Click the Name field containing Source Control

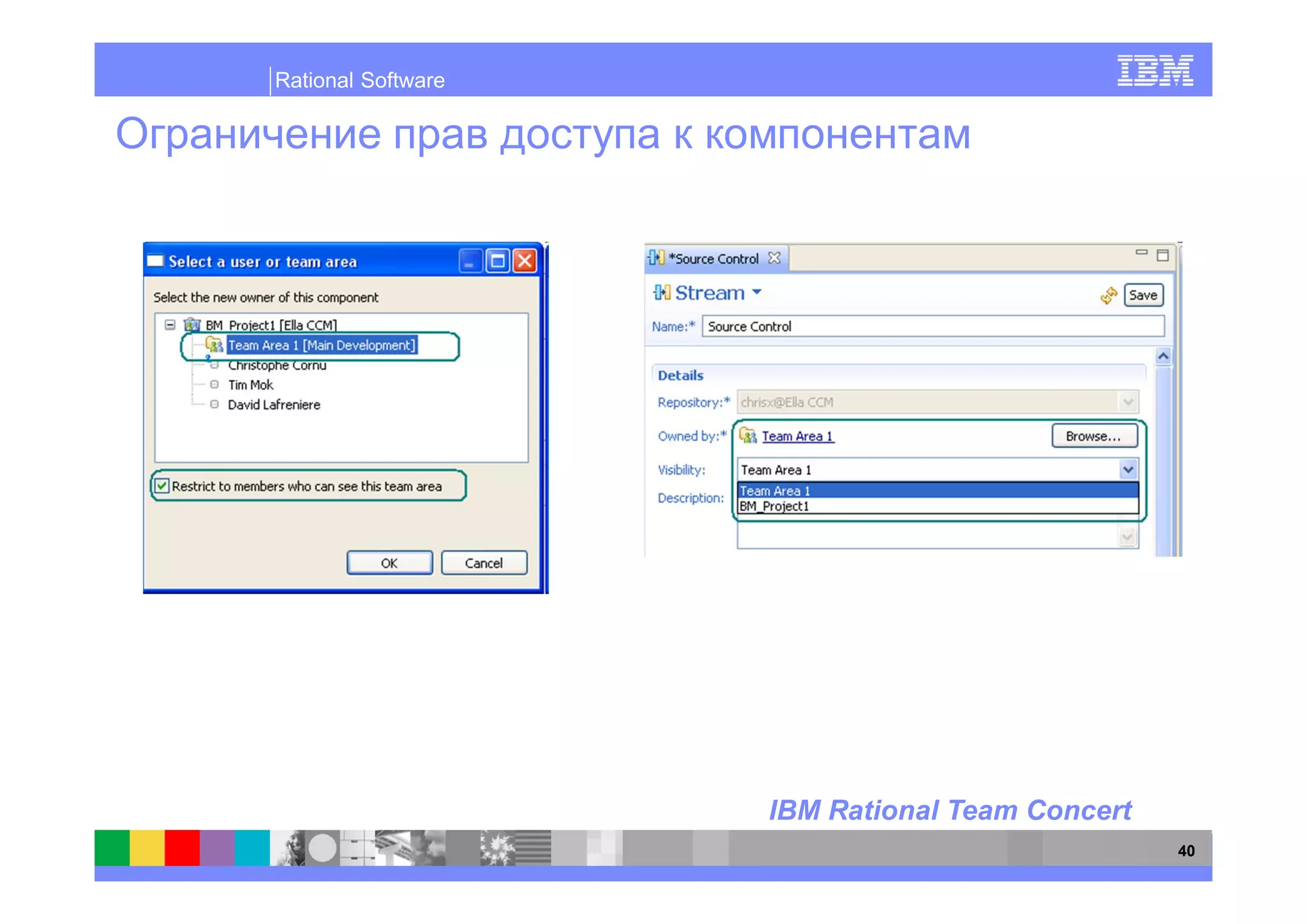[x=933, y=326]
